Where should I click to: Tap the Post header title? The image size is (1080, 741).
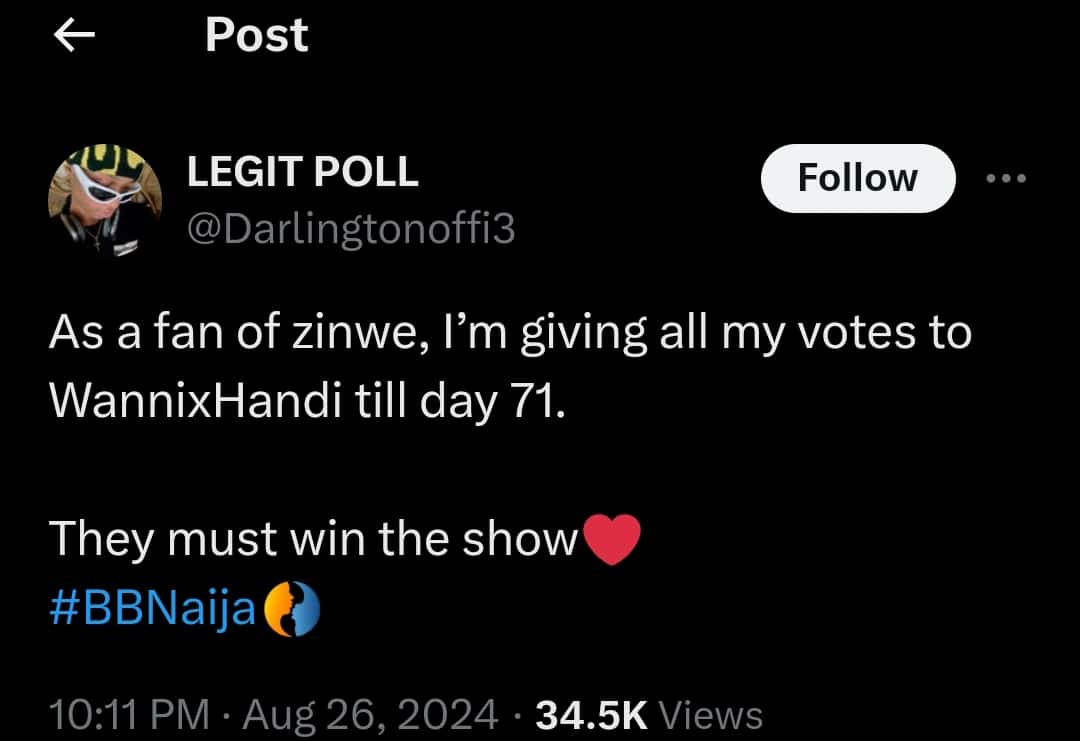click(x=256, y=36)
